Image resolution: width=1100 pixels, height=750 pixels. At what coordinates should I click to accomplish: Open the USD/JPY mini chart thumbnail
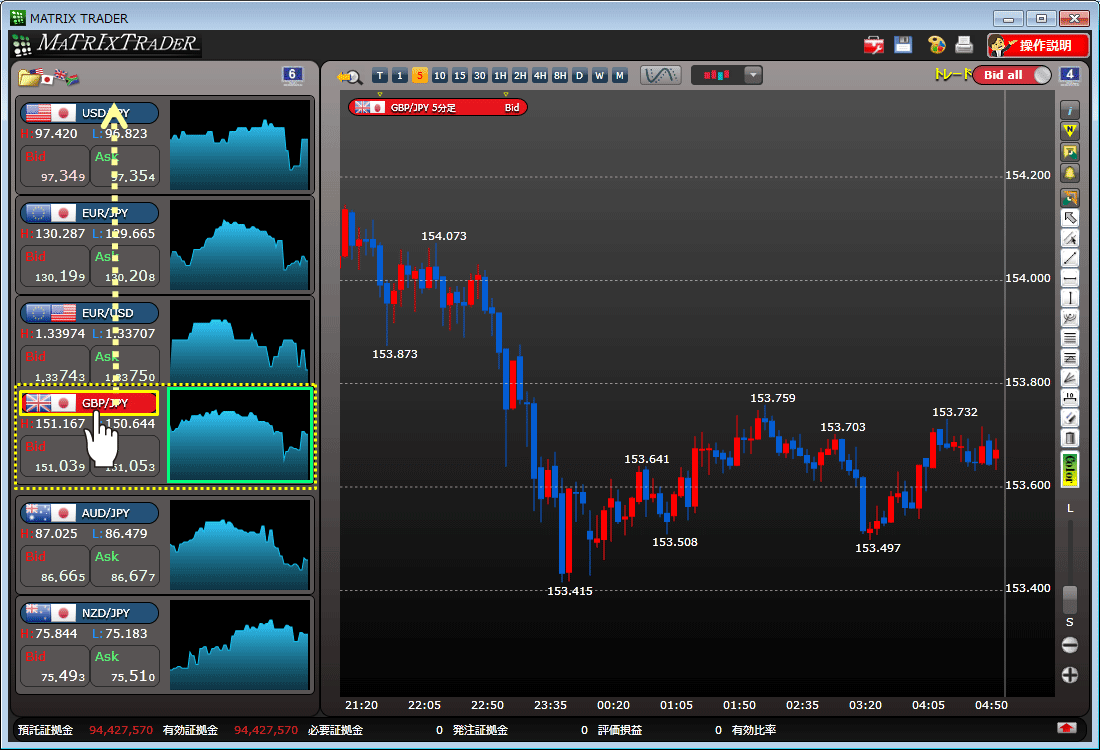240,145
